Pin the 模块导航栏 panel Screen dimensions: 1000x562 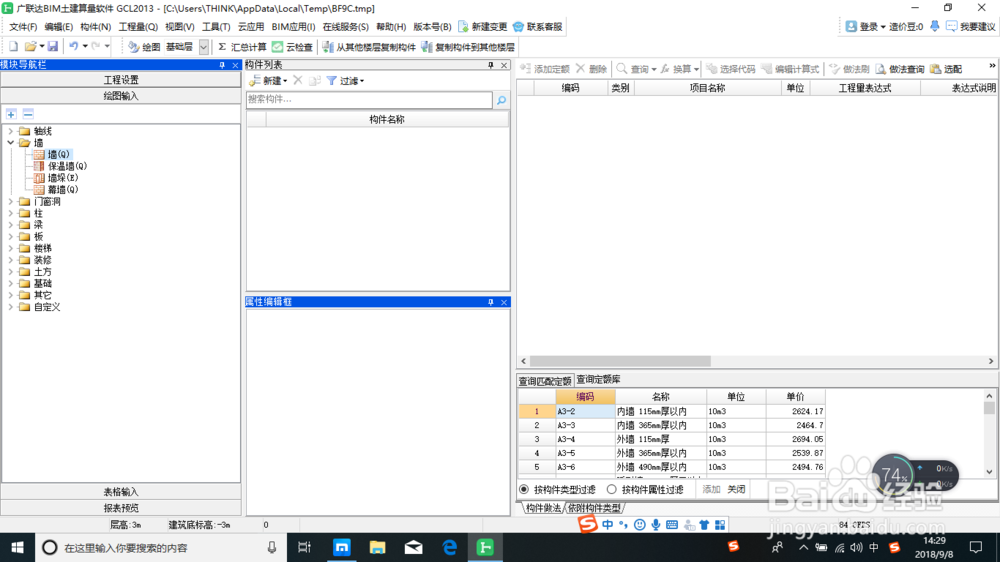tap(222, 65)
